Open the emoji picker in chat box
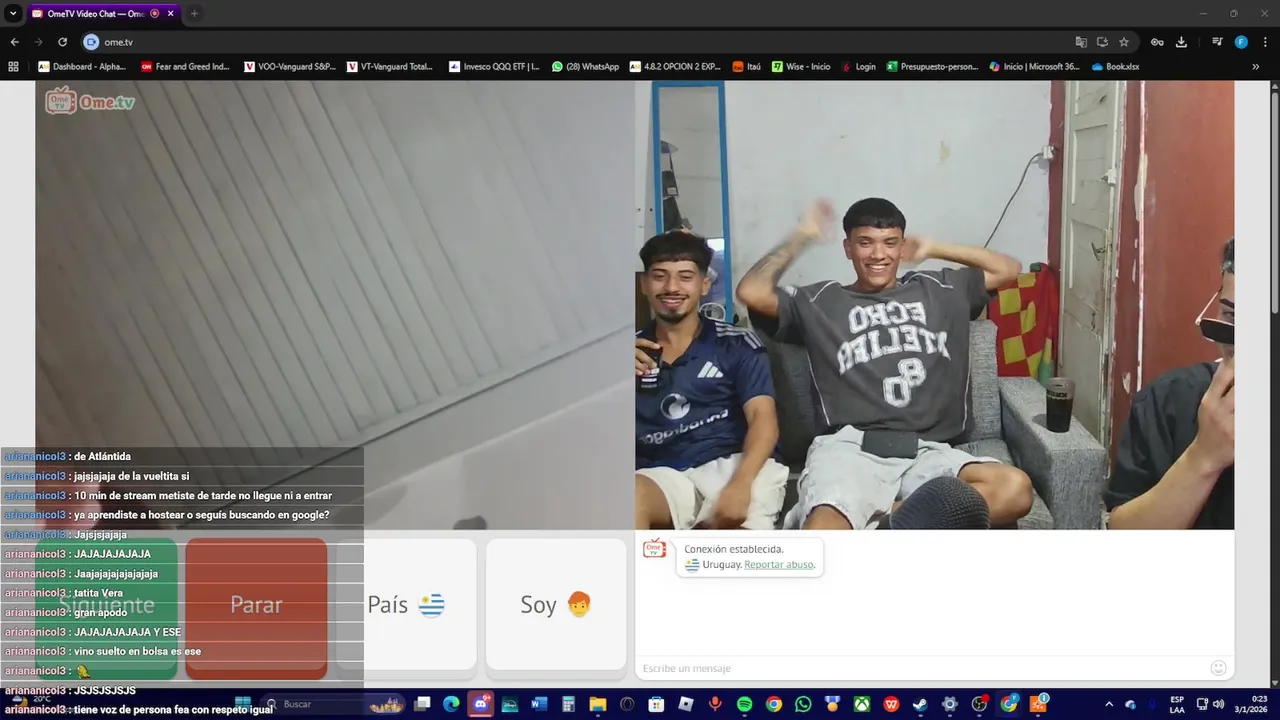The width and height of the screenshot is (1280, 720). pyautogui.click(x=1218, y=668)
